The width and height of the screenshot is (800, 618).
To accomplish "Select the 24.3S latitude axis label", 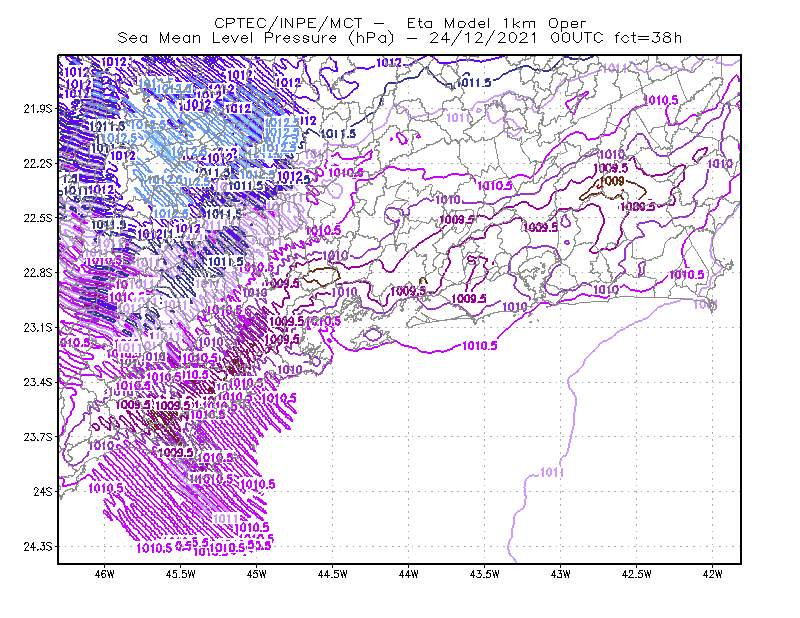I will point(38,547).
